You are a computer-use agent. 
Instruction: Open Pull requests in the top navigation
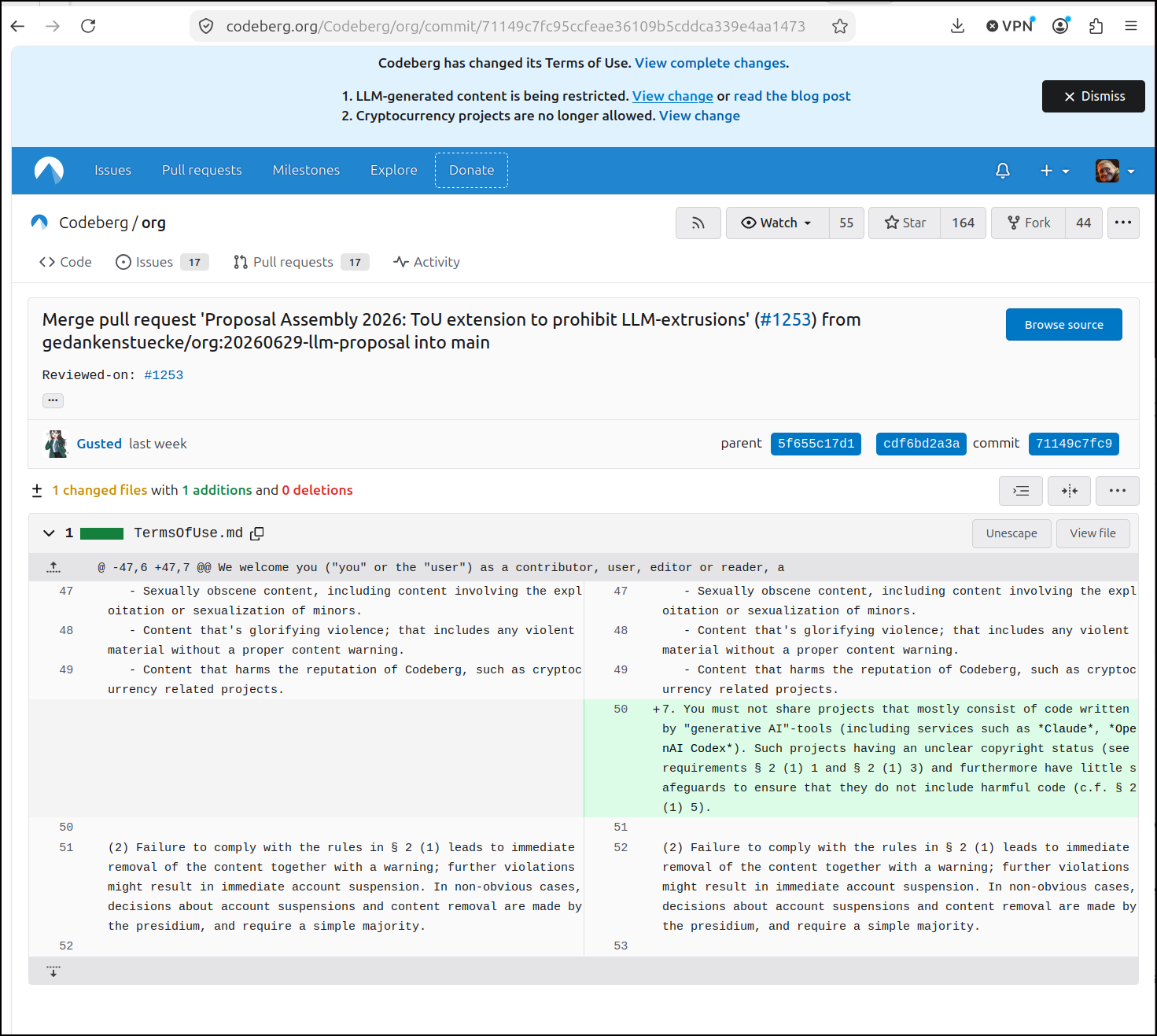coord(201,170)
